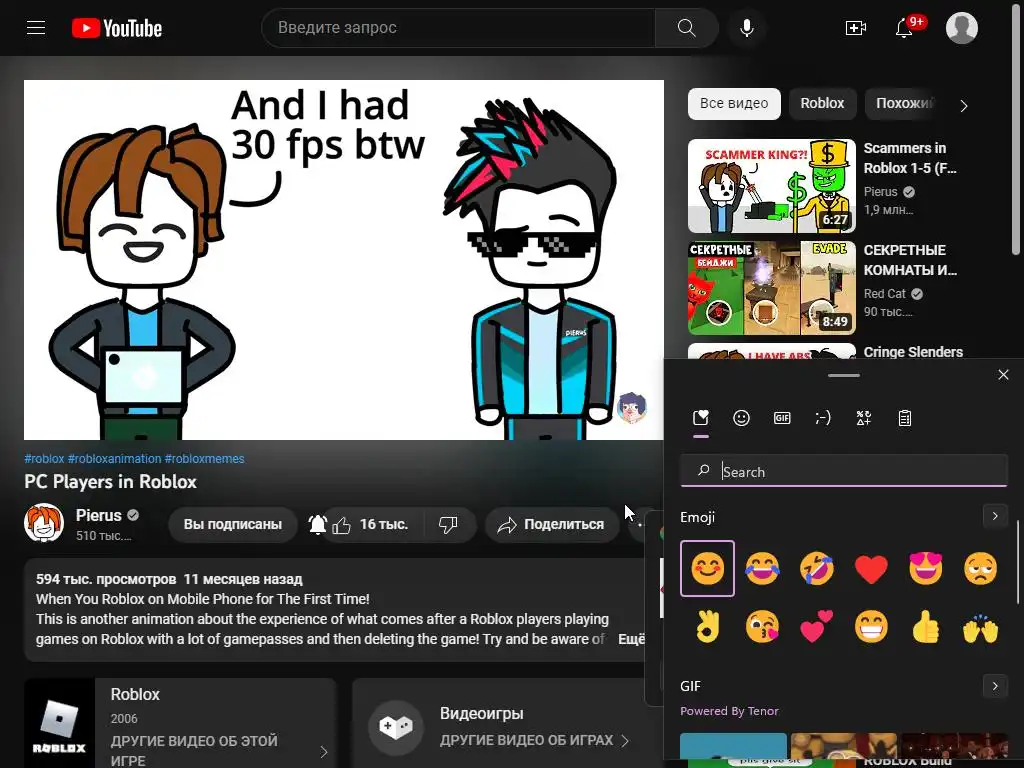Click the 'Вы подписаны' subscription button
1024x768 pixels.
[x=232, y=524]
